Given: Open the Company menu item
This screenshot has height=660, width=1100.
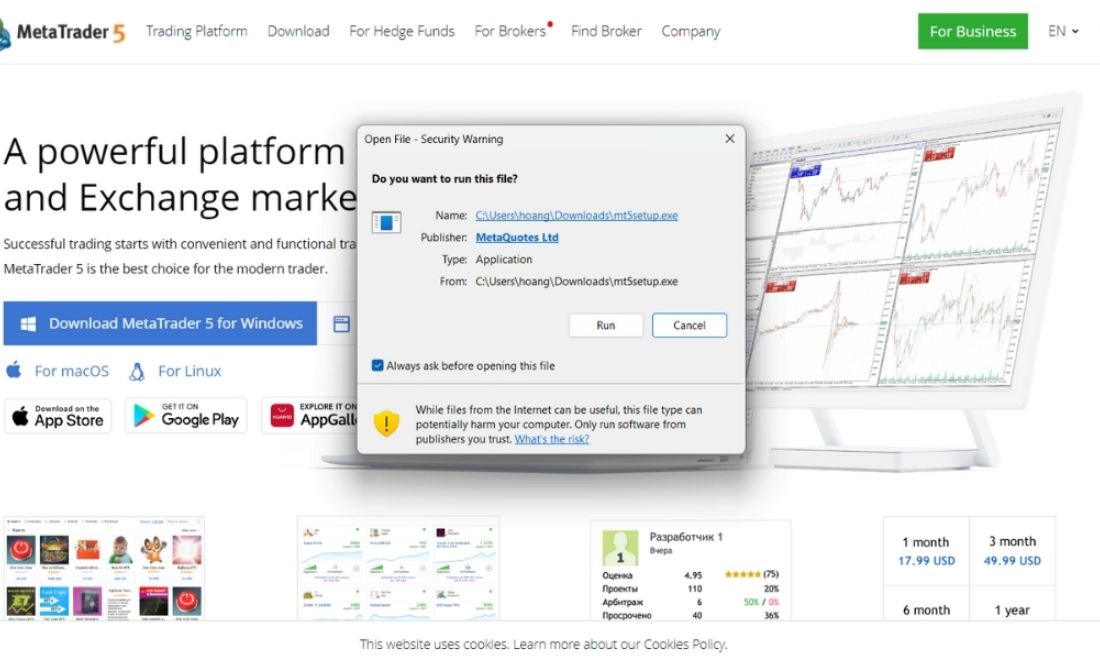Looking at the screenshot, I should coord(690,31).
